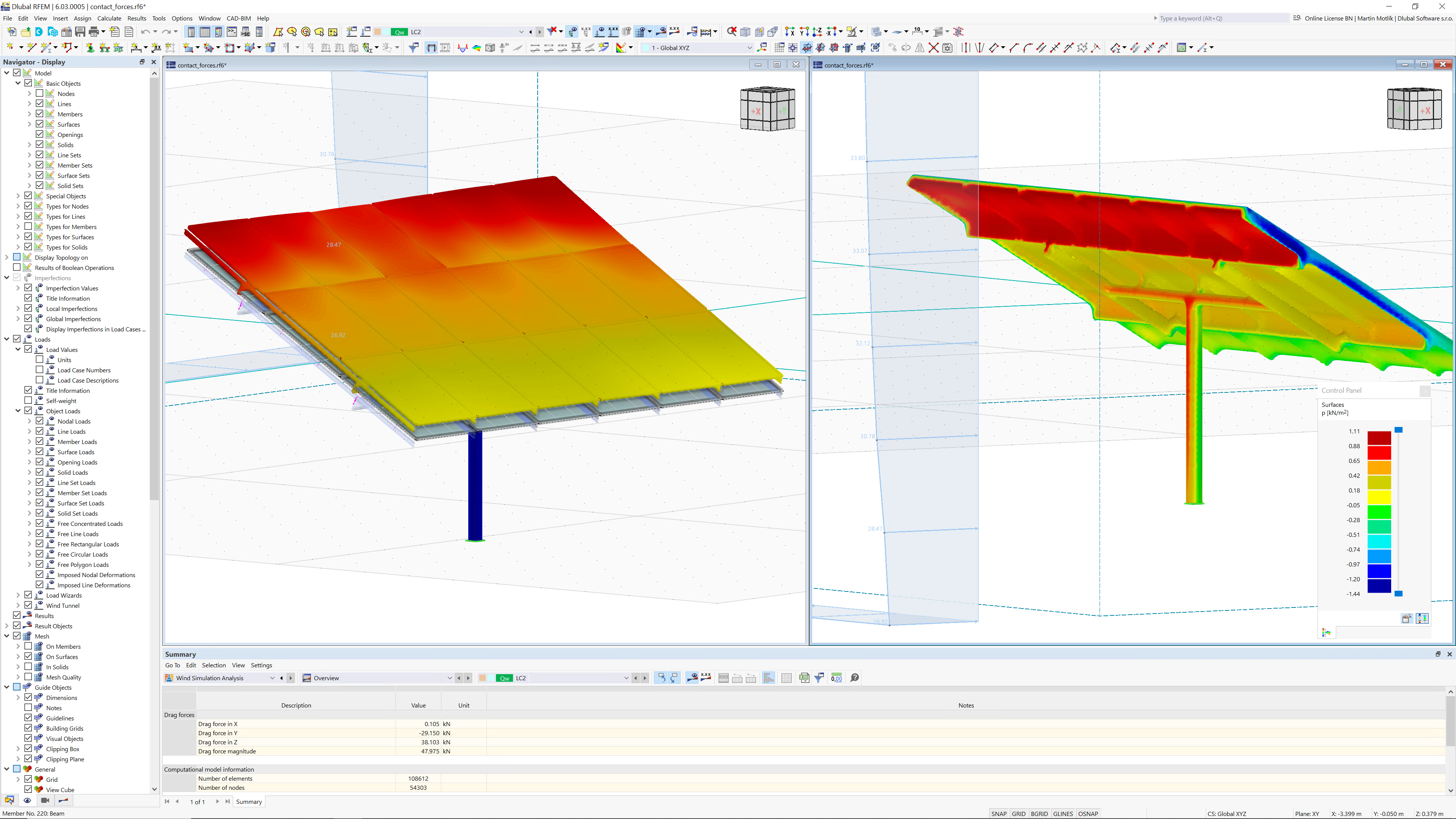Uncheck the Nodes checkbox in the navigator

39,93
